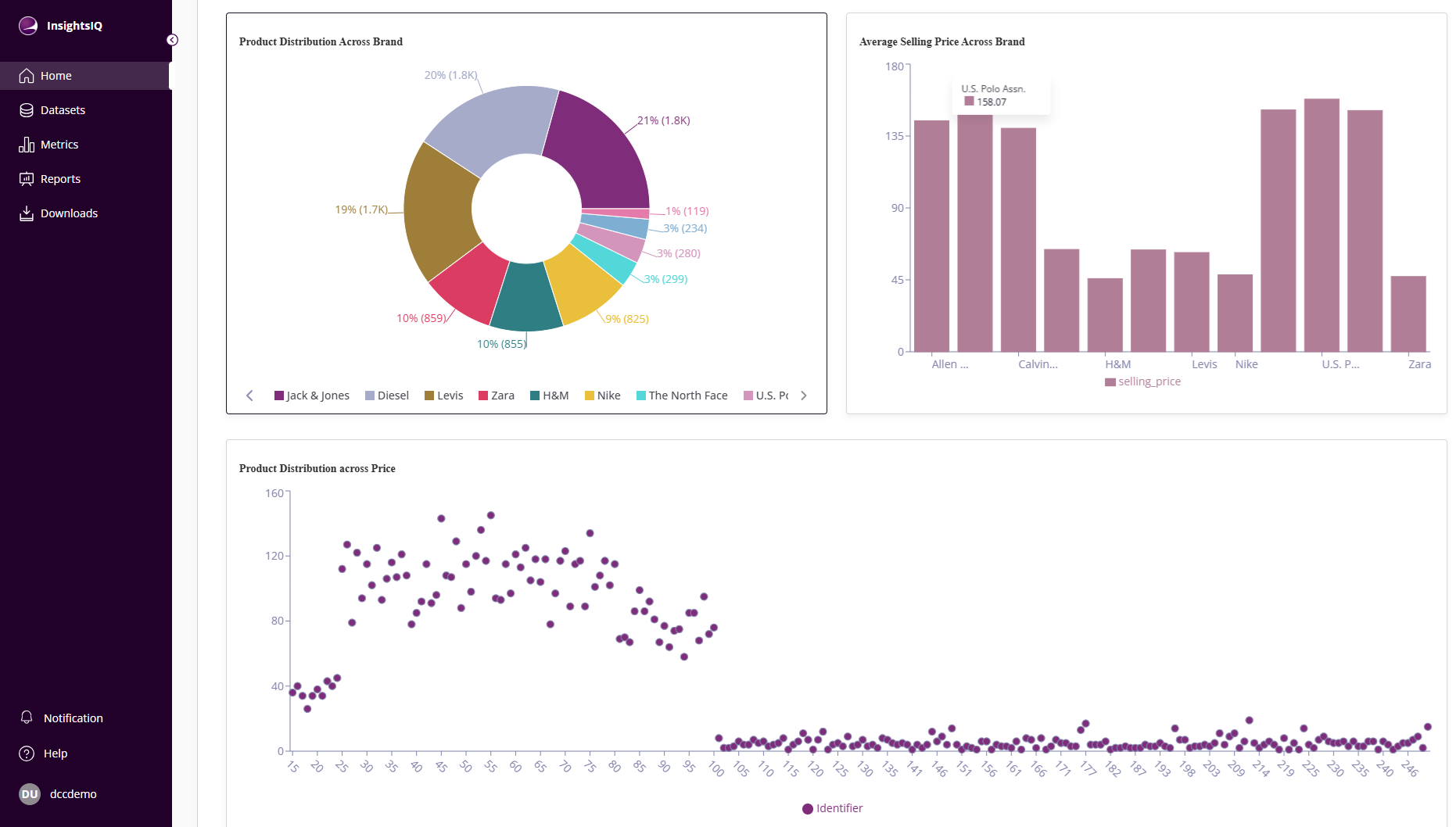Toggle the Nike series in pie legend

[602, 395]
